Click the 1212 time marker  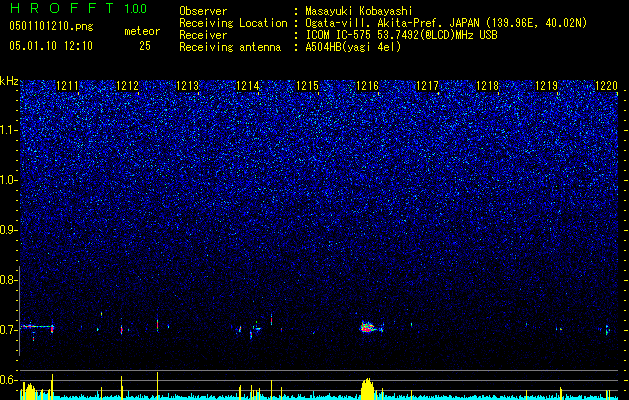tap(127, 85)
